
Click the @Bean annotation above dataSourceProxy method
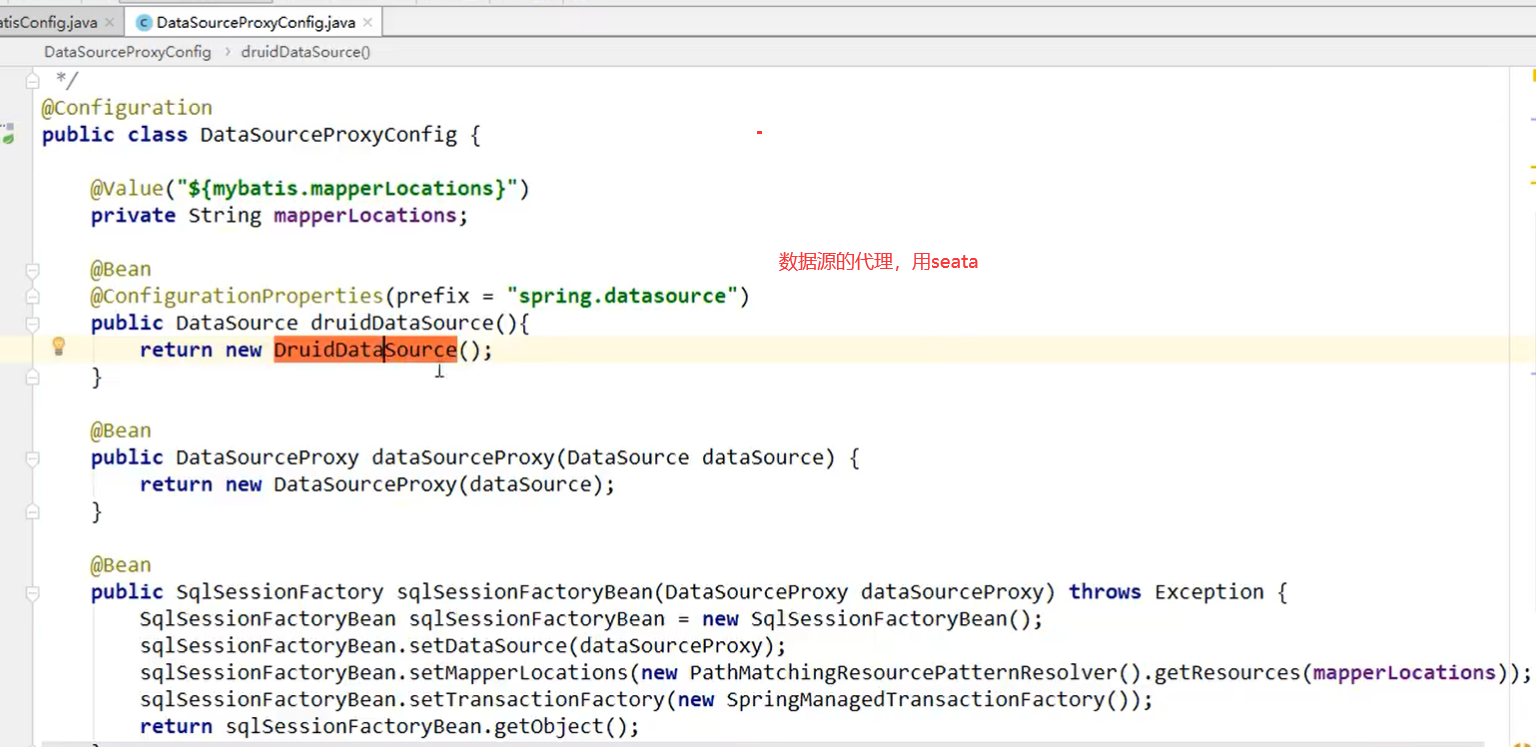(121, 430)
